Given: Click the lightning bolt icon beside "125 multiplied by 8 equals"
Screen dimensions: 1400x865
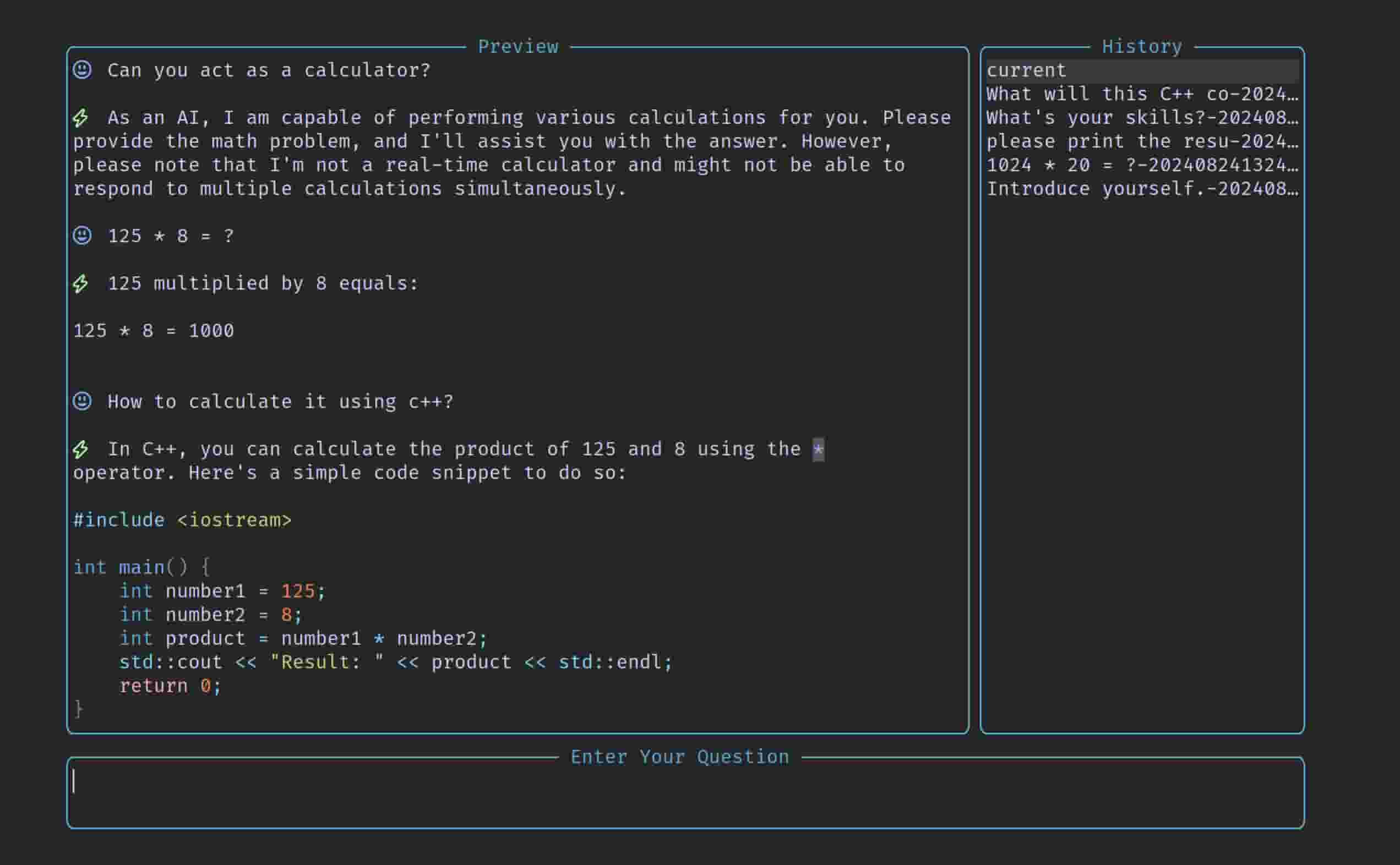Looking at the screenshot, I should pyautogui.click(x=81, y=284).
